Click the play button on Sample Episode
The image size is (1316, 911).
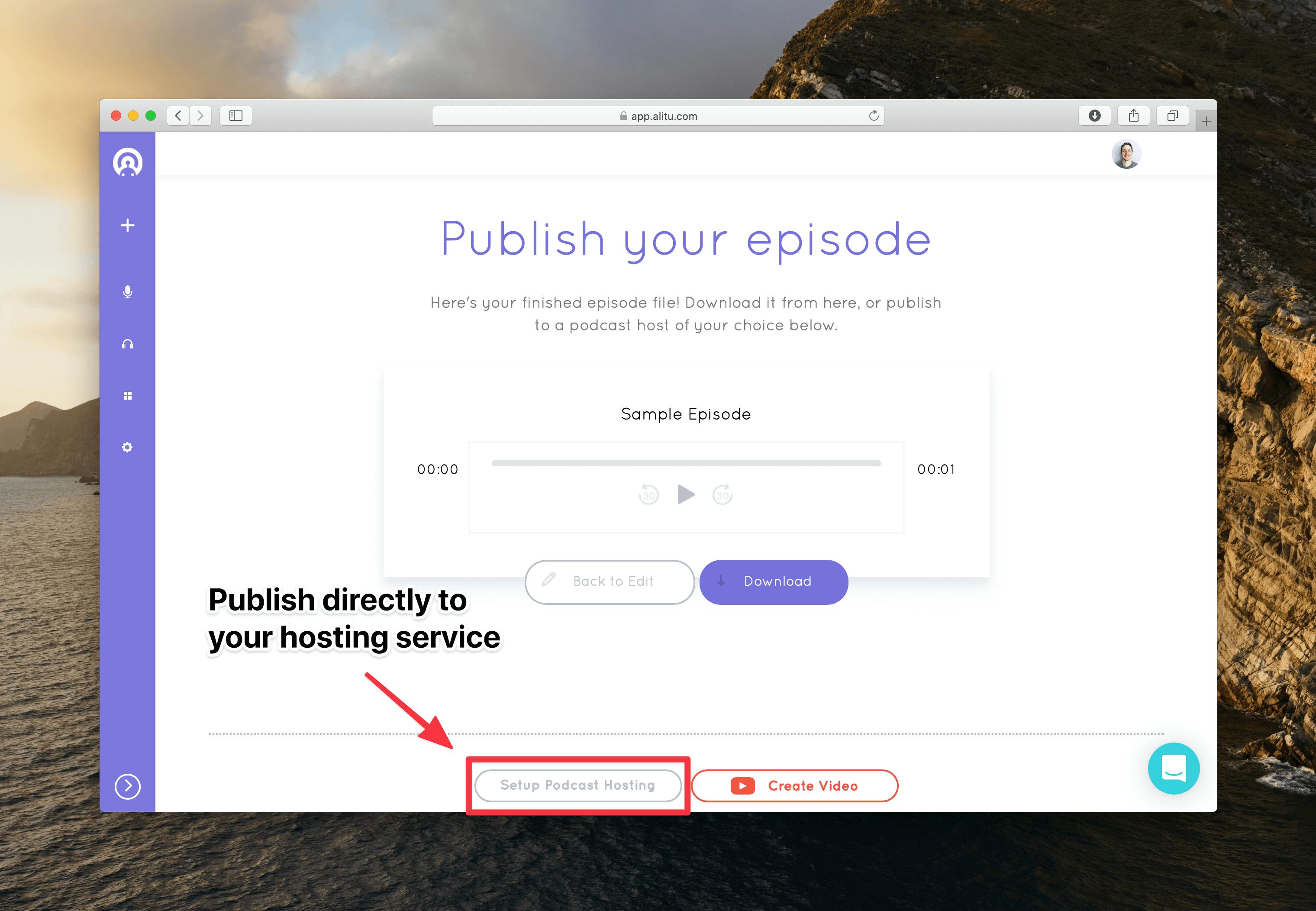tap(686, 495)
